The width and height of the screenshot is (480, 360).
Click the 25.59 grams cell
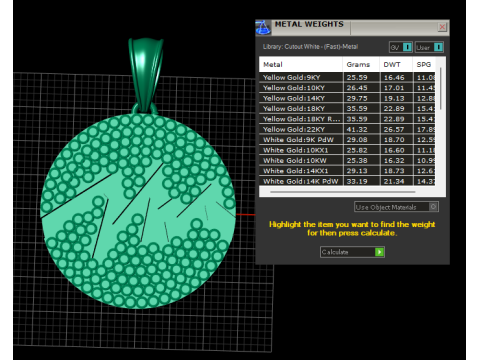coord(361,77)
